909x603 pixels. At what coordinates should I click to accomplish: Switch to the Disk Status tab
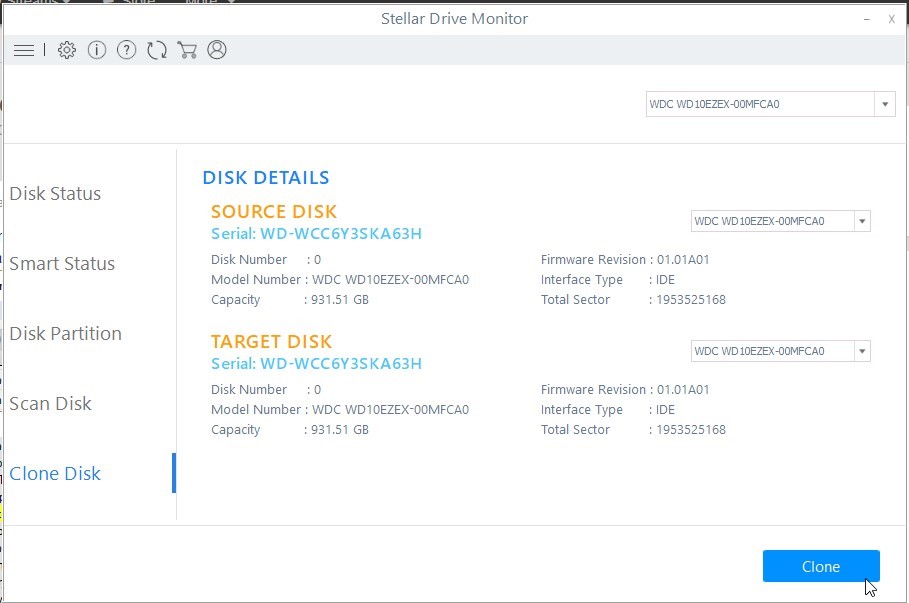55,194
